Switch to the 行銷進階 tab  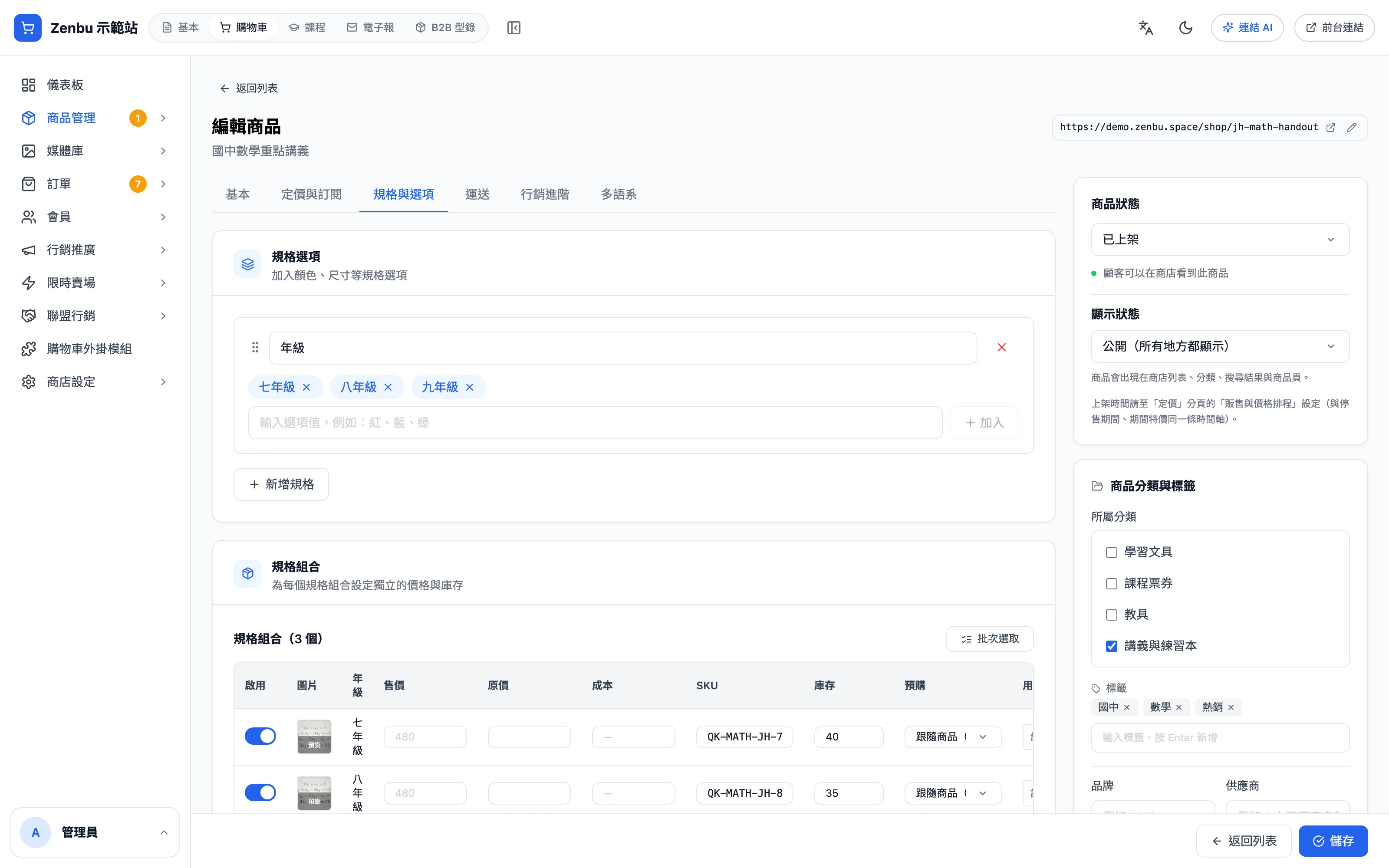coord(545,194)
